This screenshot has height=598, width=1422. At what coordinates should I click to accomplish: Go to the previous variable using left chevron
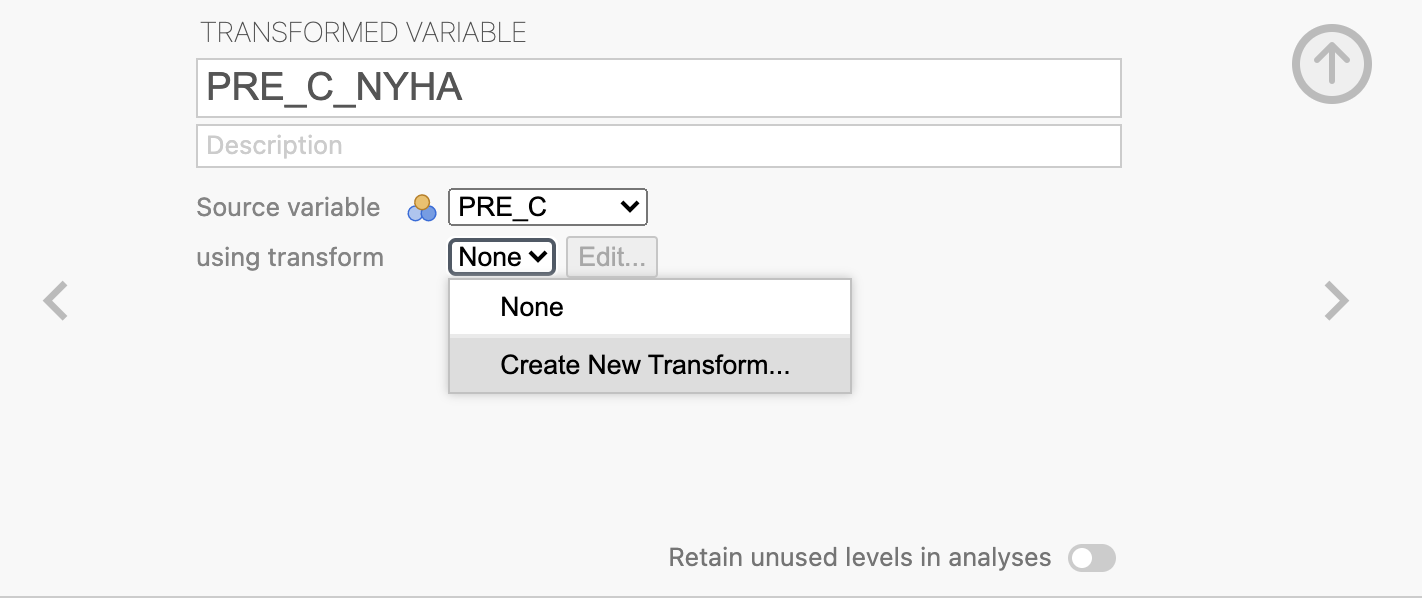point(56,301)
